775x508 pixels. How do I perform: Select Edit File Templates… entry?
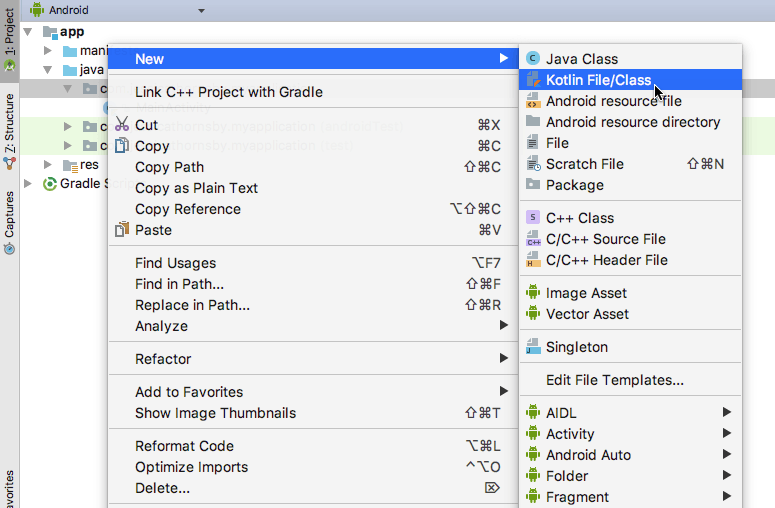pyautogui.click(x=615, y=380)
